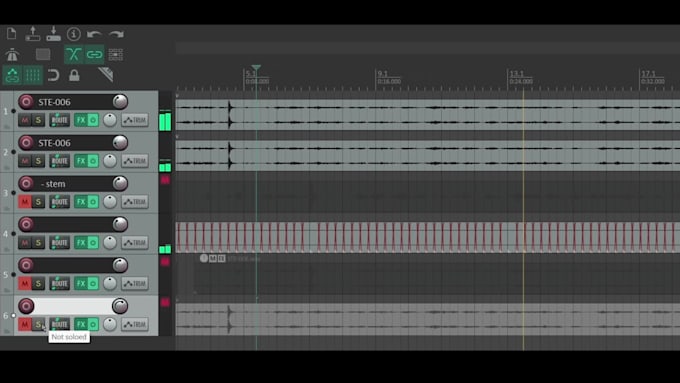The image size is (680, 383).
Task: Open Trim envelope menu on track 5
Action: [x=135, y=283]
